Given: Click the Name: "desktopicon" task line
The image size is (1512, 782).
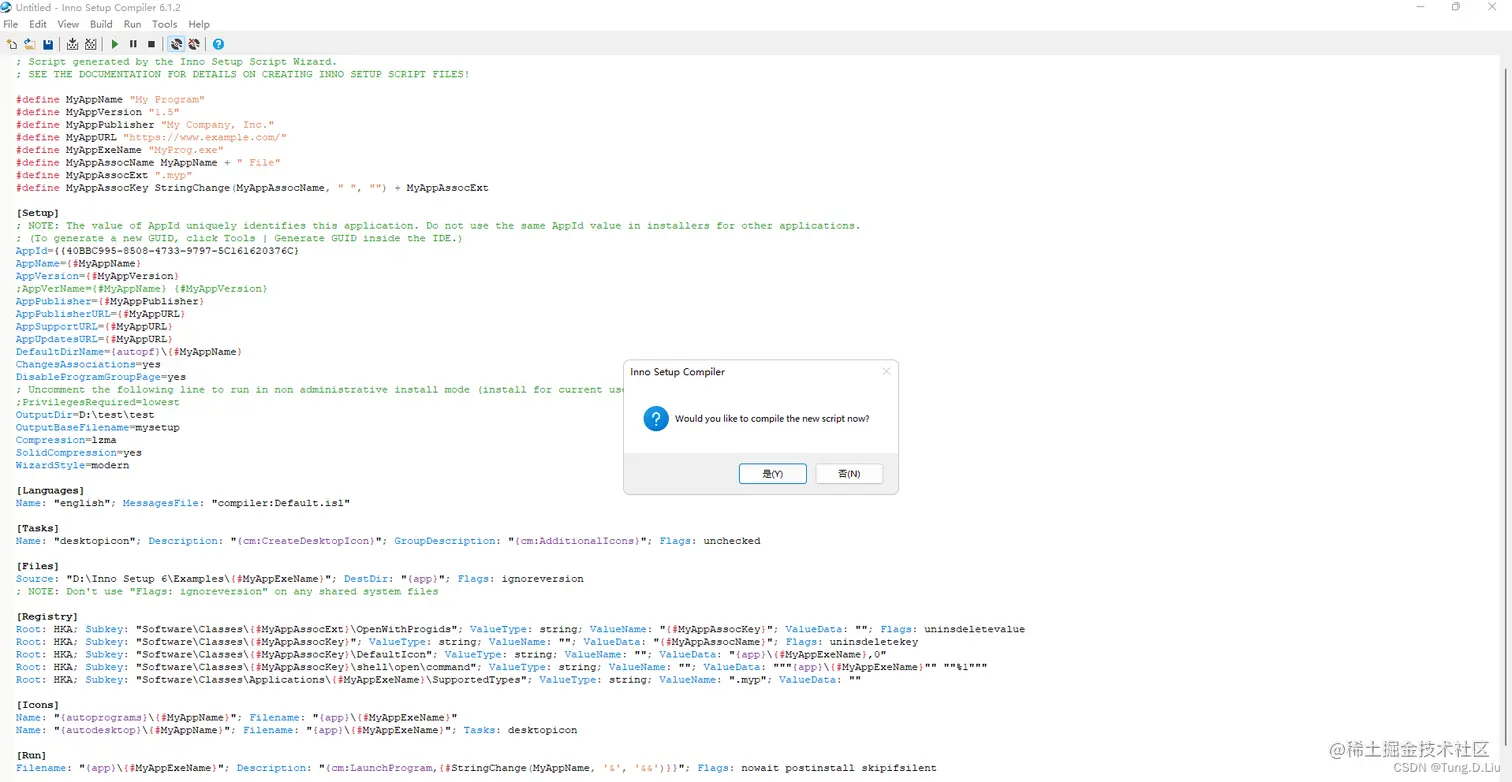Looking at the screenshot, I should click(388, 541).
